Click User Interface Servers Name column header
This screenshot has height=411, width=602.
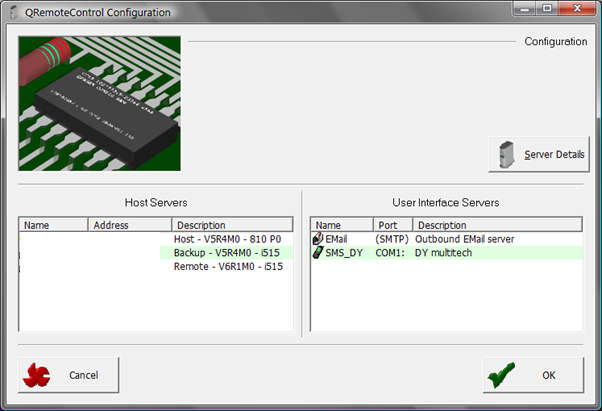pyautogui.click(x=341, y=225)
